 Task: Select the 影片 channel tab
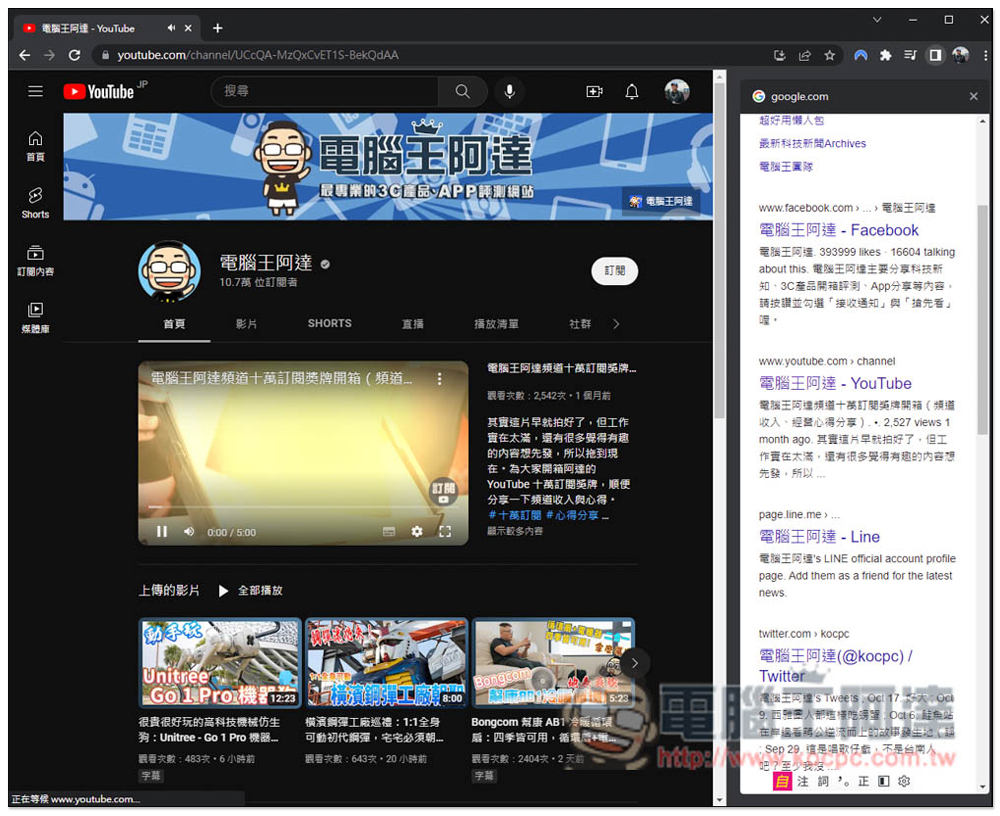246,324
